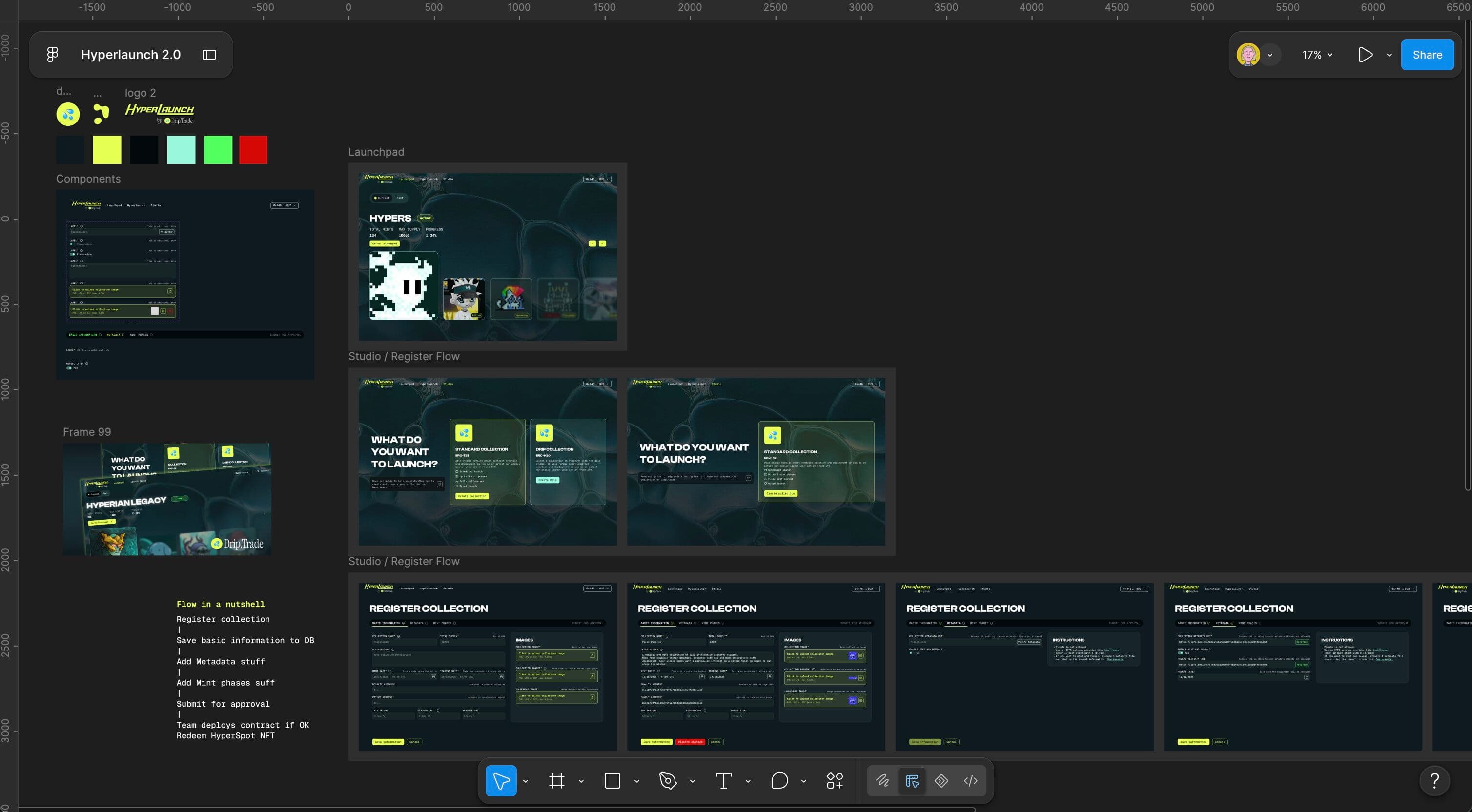Click the white pixel-art ghost NFT image
Viewport: 1472px width, 812px height.
404,286
